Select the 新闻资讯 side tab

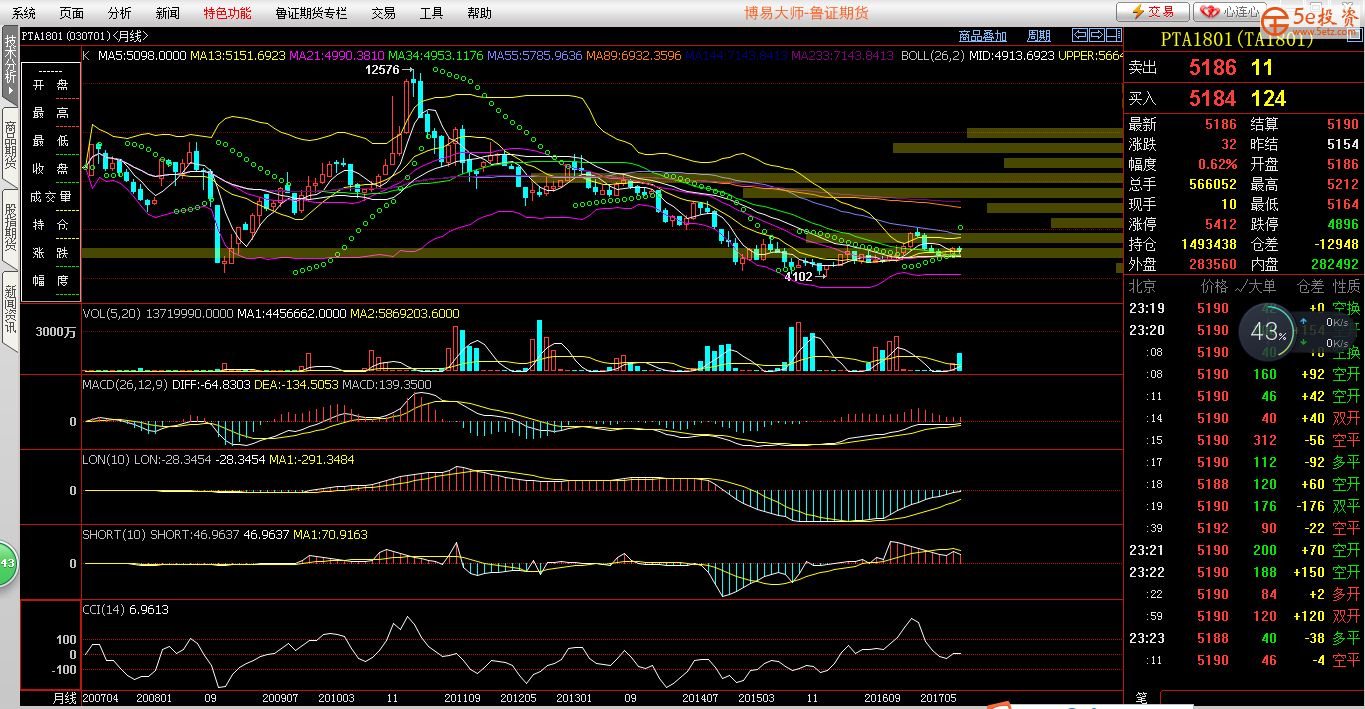click(10, 310)
